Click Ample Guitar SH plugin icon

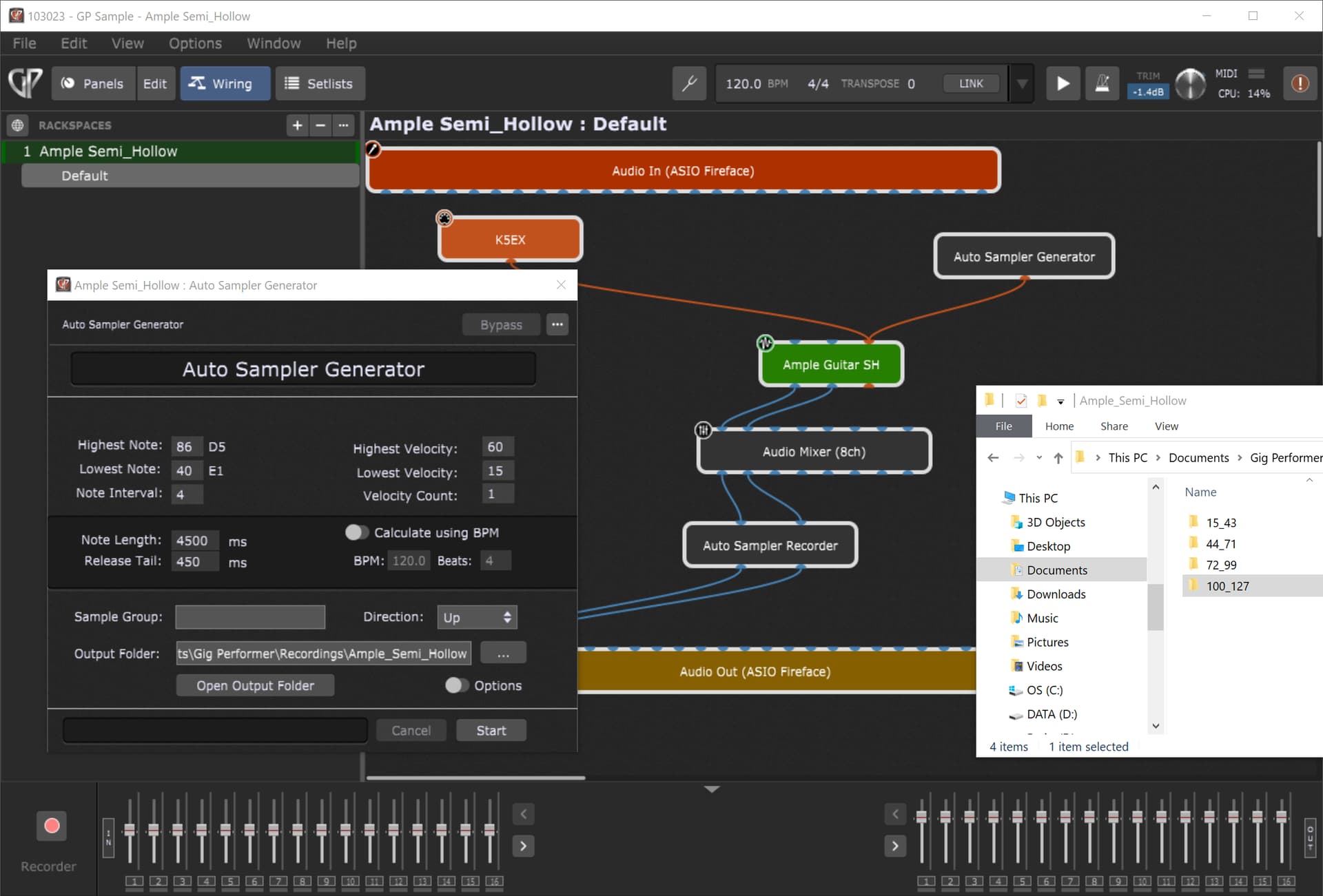click(x=765, y=342)
